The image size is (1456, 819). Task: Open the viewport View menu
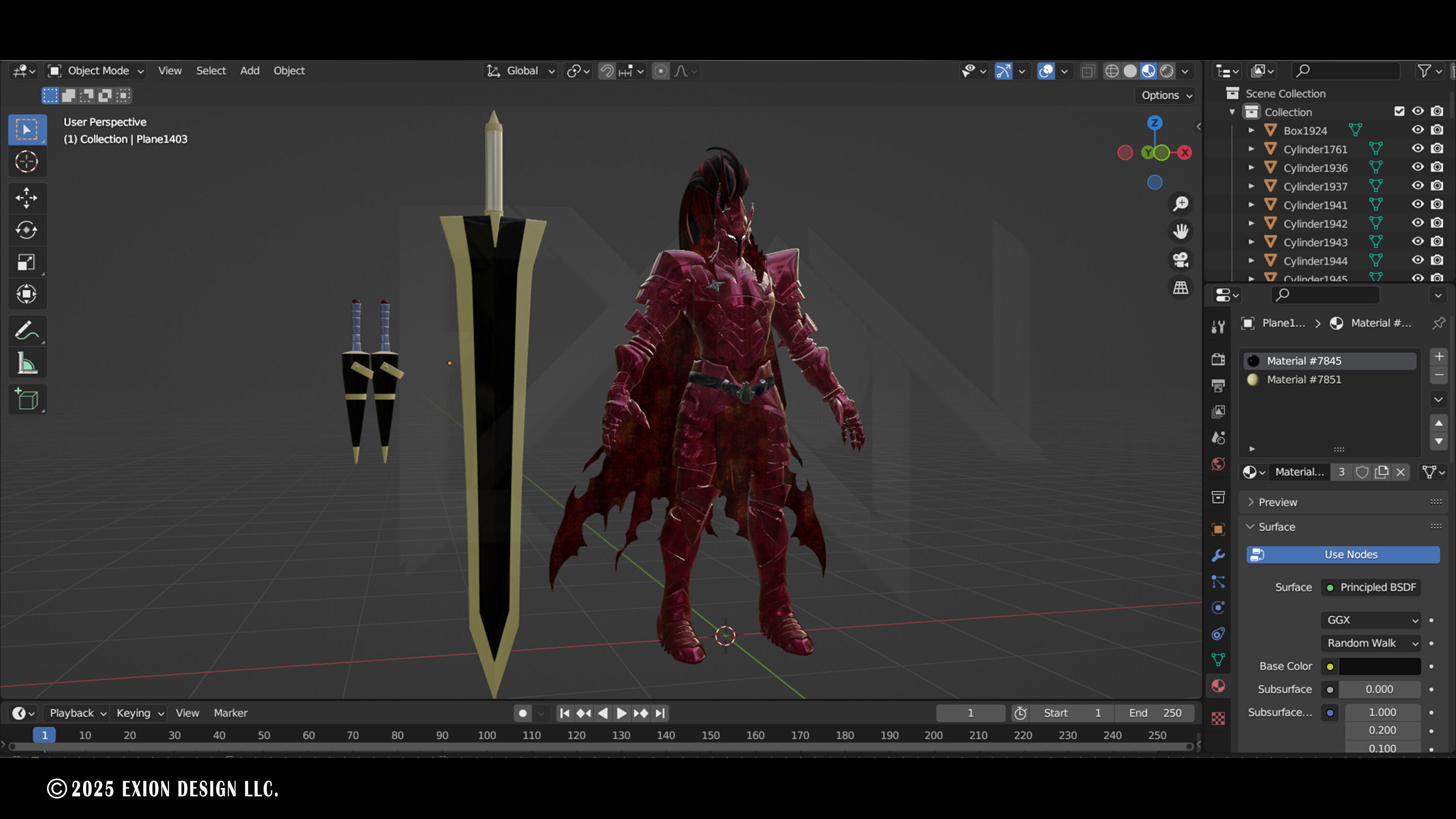click(x=169, y=71)
